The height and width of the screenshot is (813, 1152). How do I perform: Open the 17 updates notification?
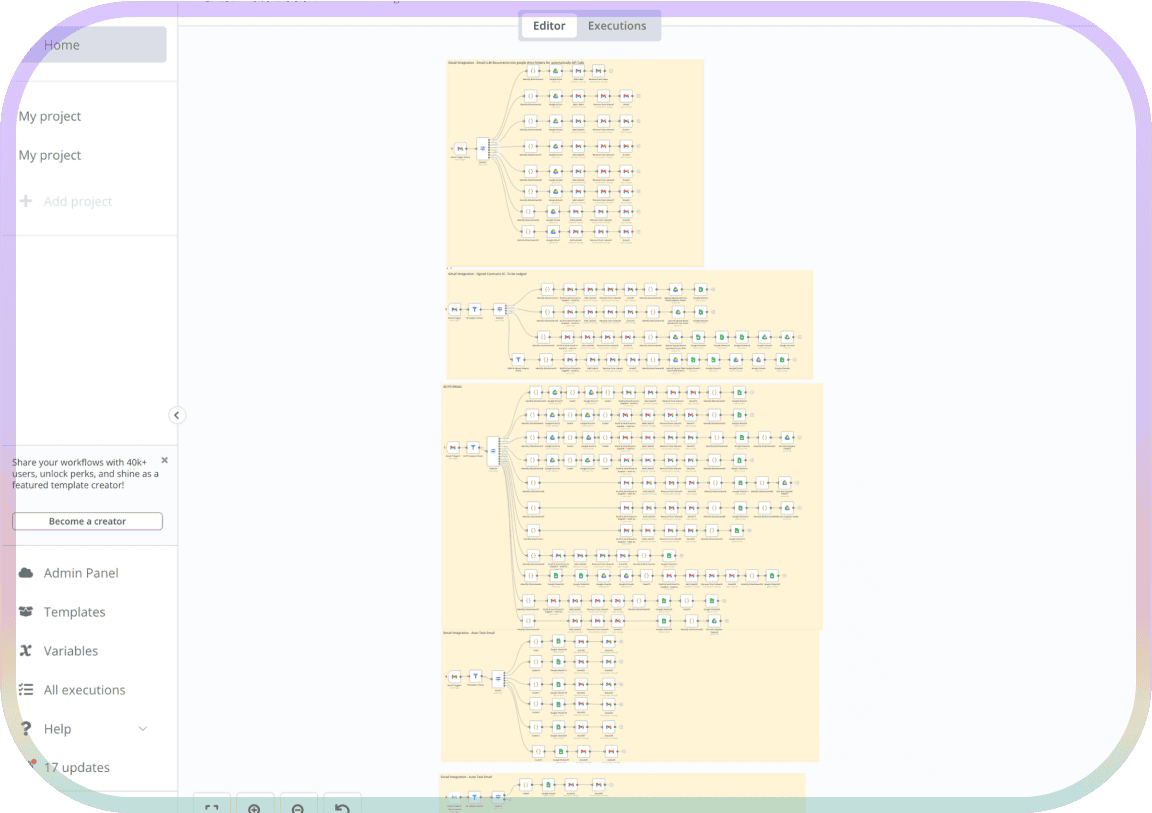pos(76,768)
